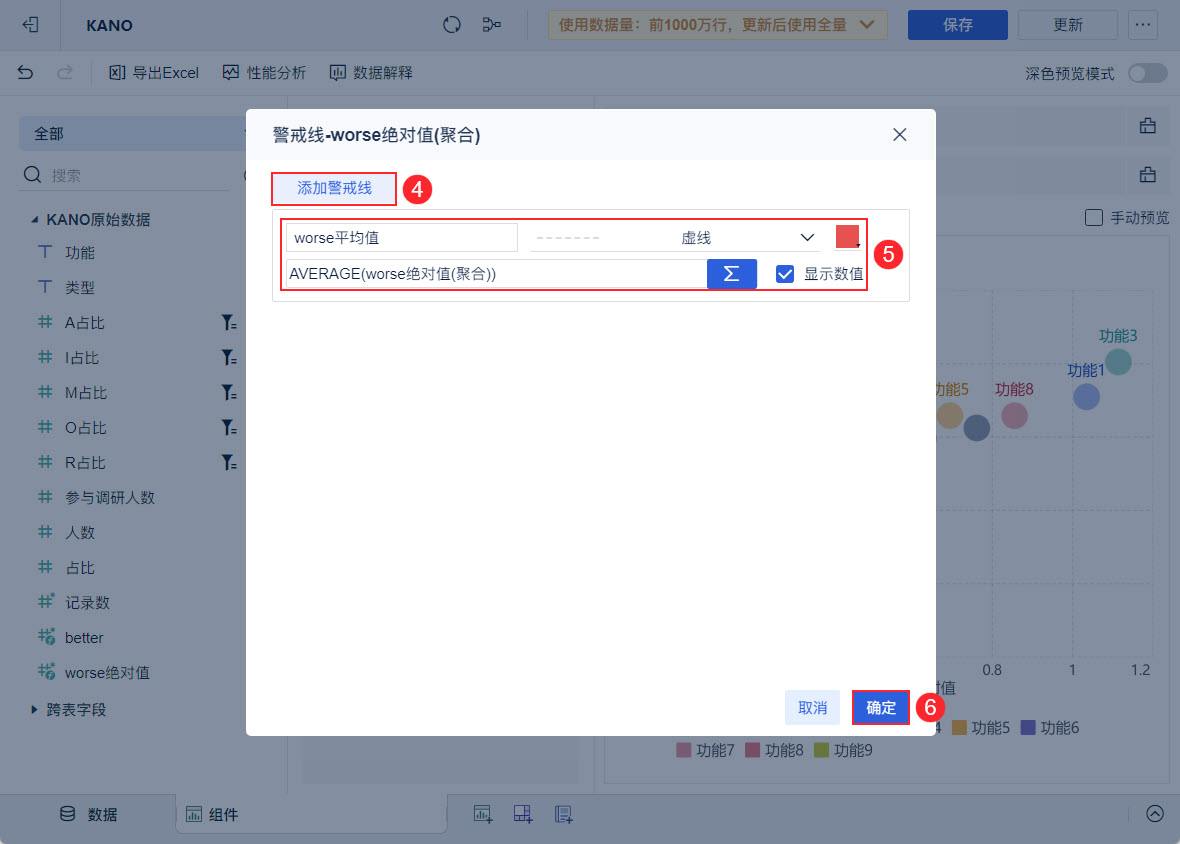This screenshot has height=844, width=1180.
Task: Click the exit/back icon at top left
Action: [x=30, y=25]
